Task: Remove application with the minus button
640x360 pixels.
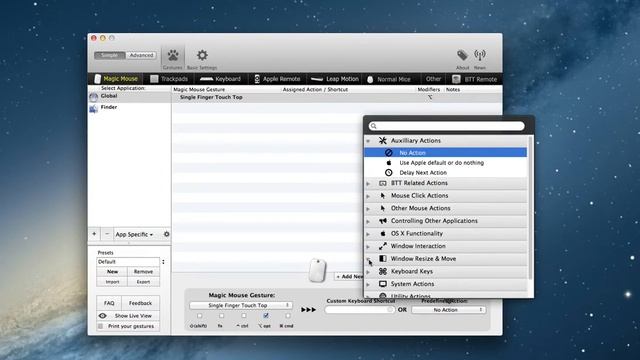Action: pyautogui.click(x=107, y=234)
